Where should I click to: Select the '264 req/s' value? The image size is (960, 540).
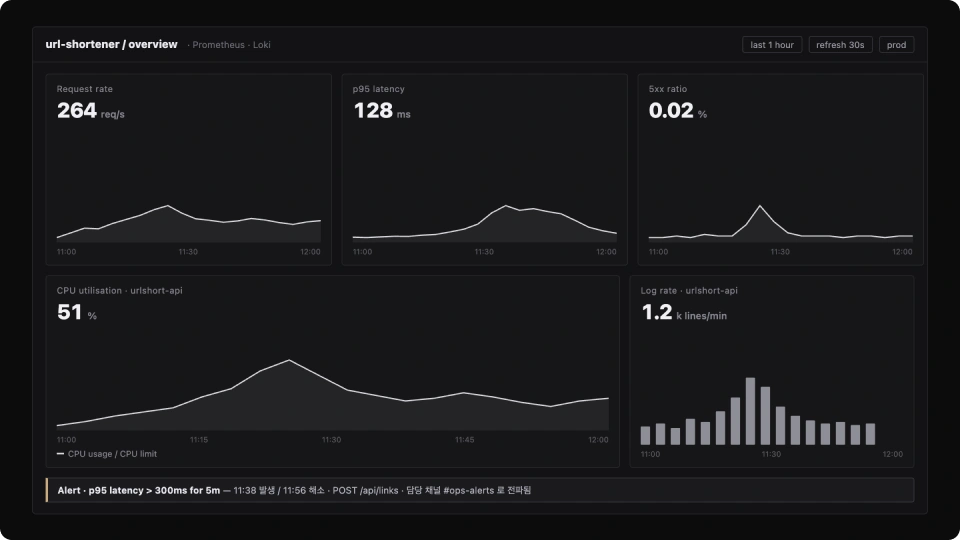click(x=91, y=111)
